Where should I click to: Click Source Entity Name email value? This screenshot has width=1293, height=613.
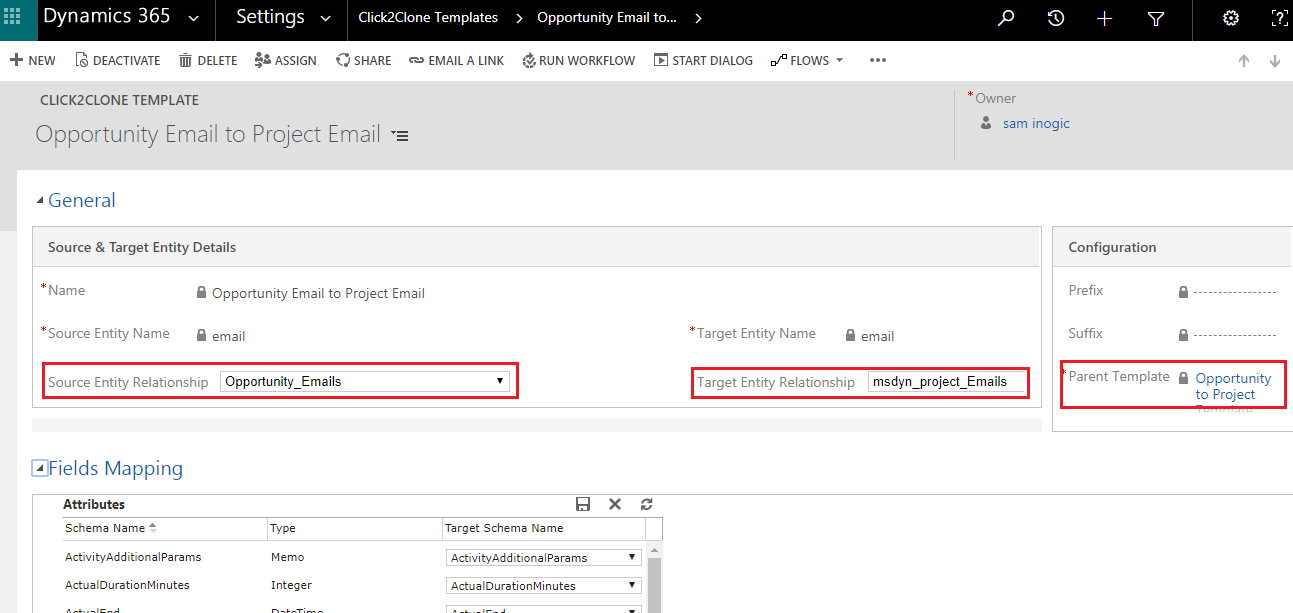[228, 336]
